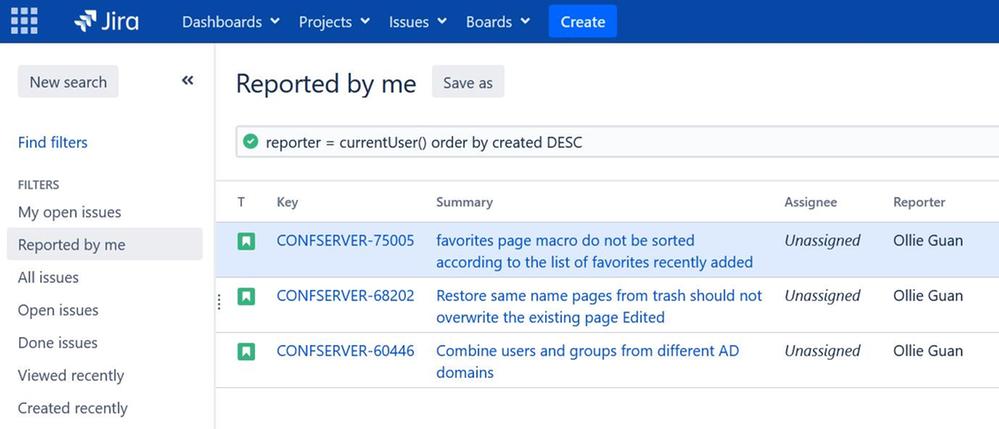The width and height of the screenshot is (999, 429).
Task: Click the Create button
Action: pos(582,22)
